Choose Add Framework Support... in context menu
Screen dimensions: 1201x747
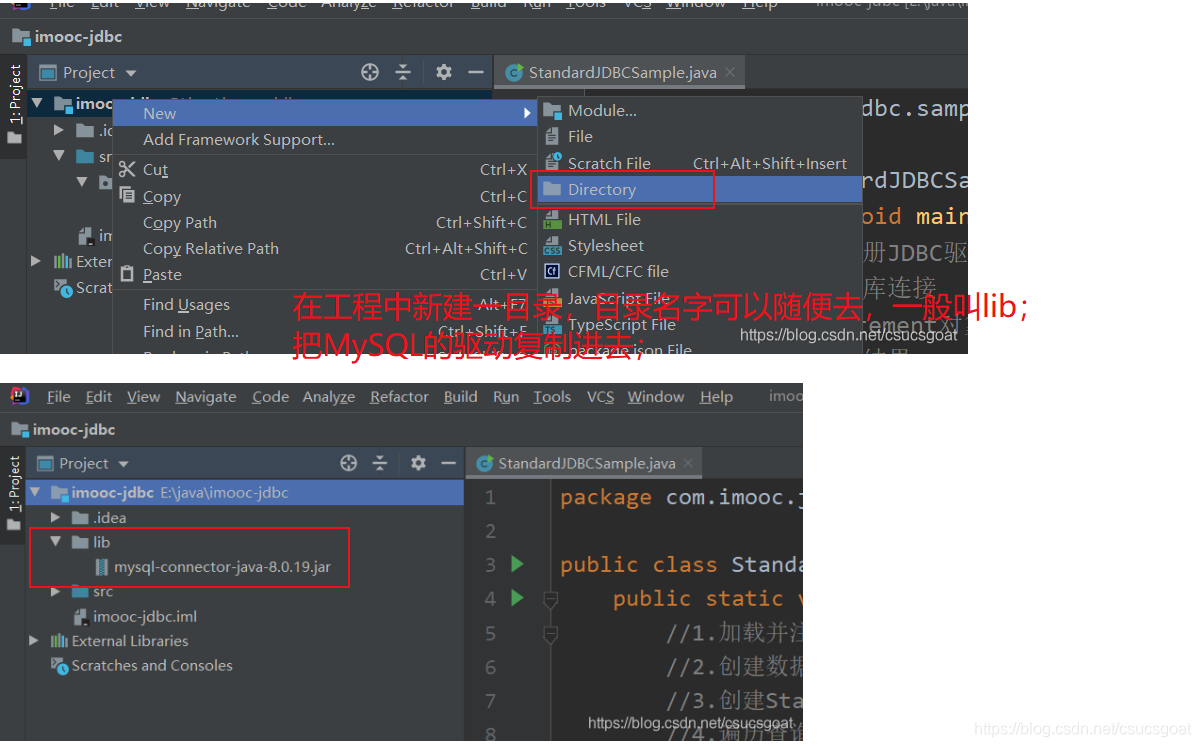(239, 140)
